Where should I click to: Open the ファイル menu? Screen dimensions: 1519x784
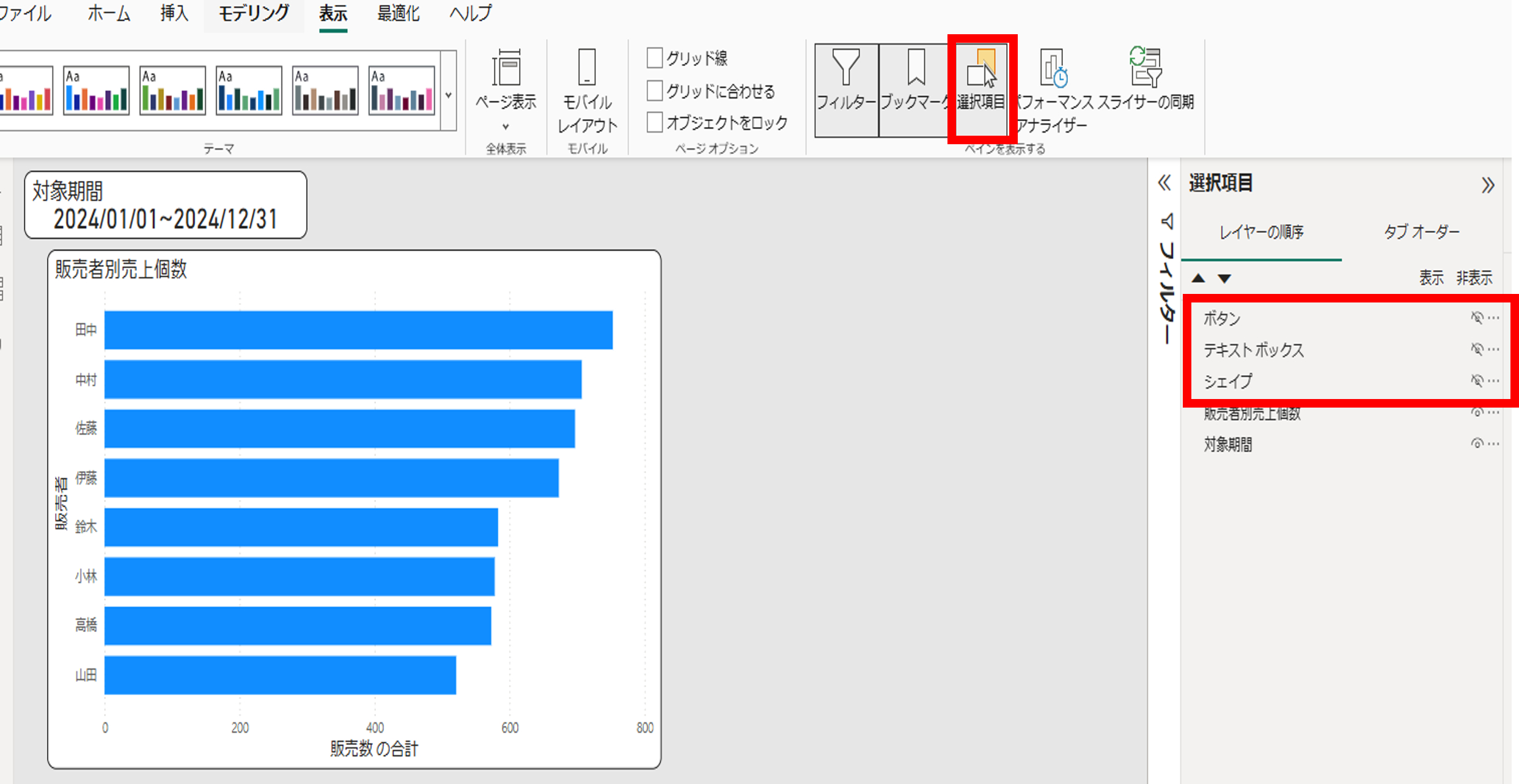point(24,13)
